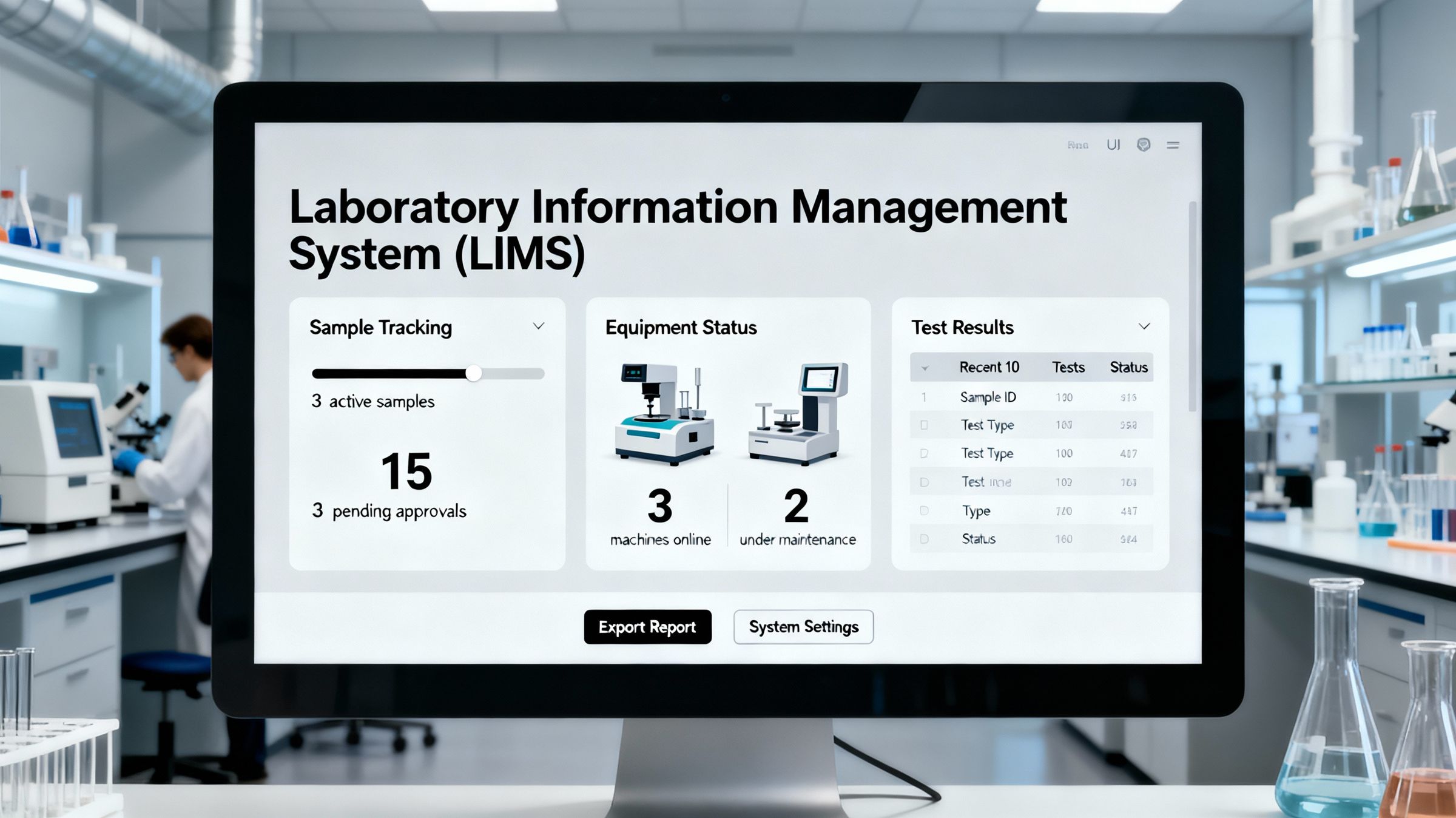Image resolution: width=1456 pixels, height=818 pixels.
Task: Check the first Test Type row checkbox
Action: (x=924, y=425)
